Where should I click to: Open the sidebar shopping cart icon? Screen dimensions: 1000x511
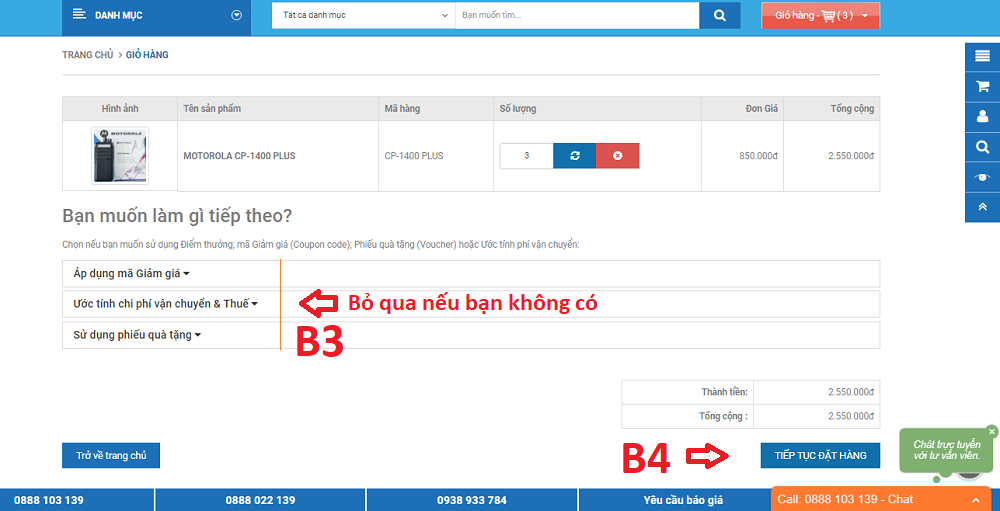(982, 86)
